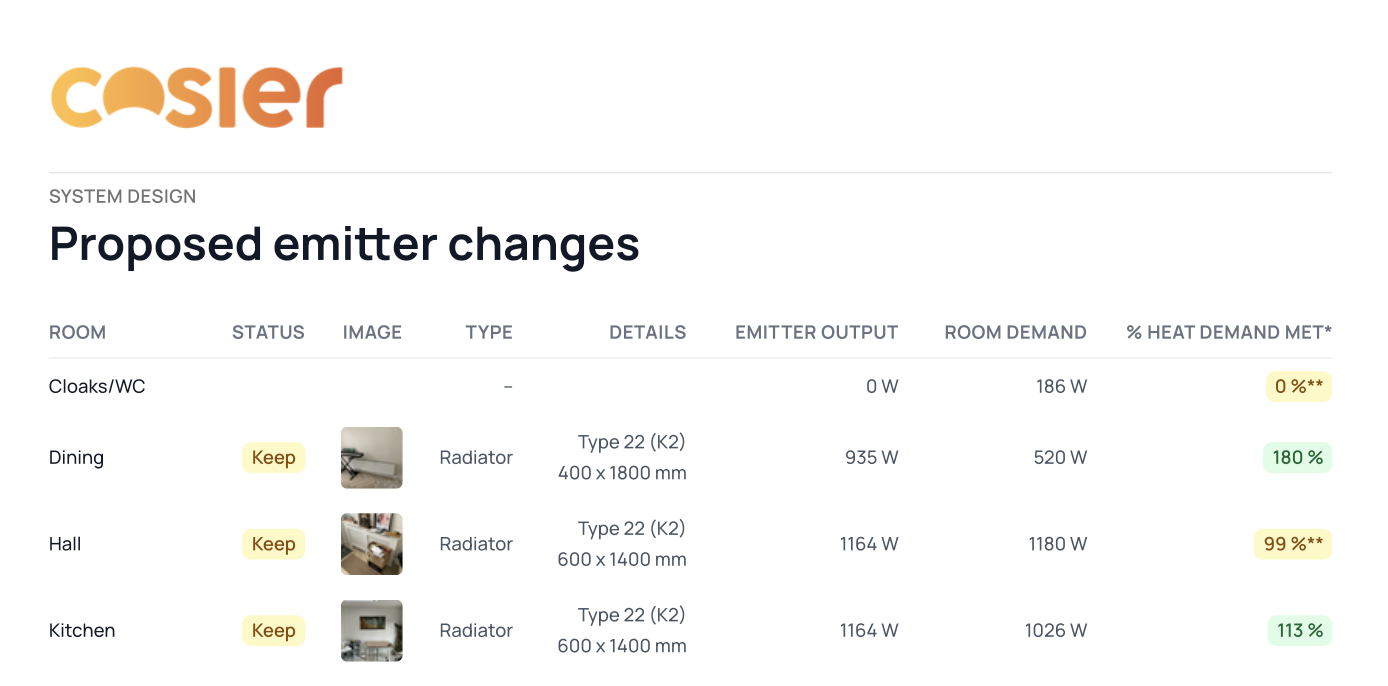Click the ROOM DEMAND column header

[1015, 333]
